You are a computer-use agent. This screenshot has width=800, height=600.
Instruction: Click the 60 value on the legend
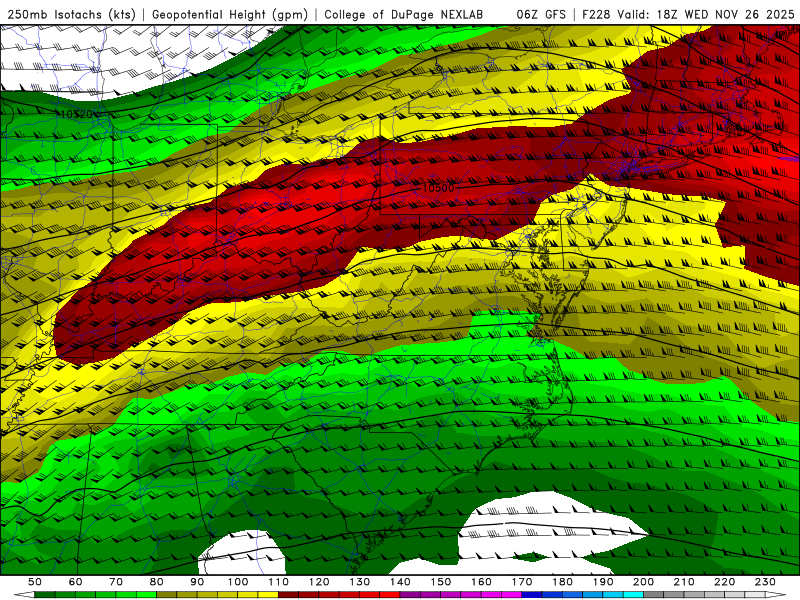pyautogui.click(x=76, y=582)
